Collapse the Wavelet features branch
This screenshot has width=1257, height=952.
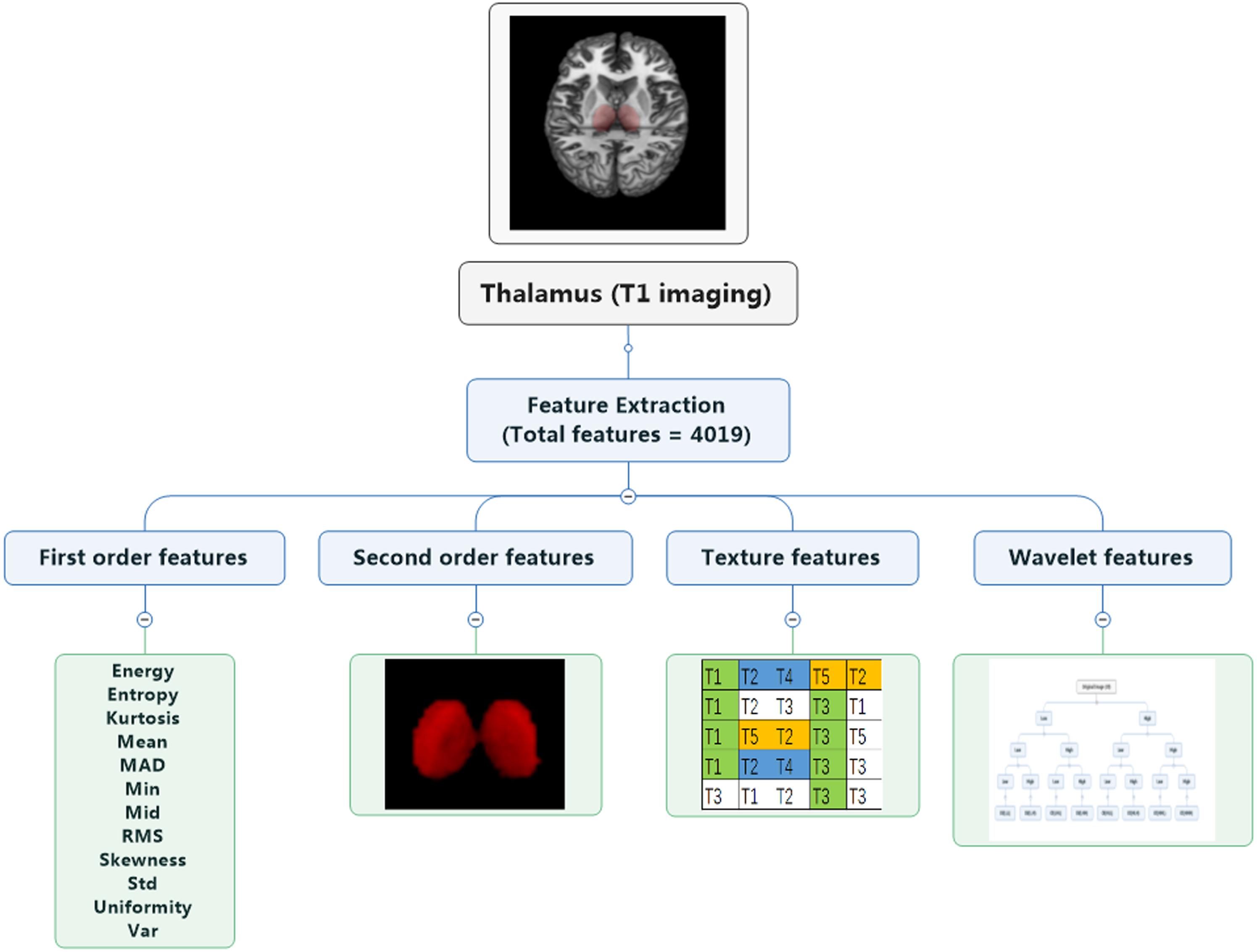[1103, 619]
